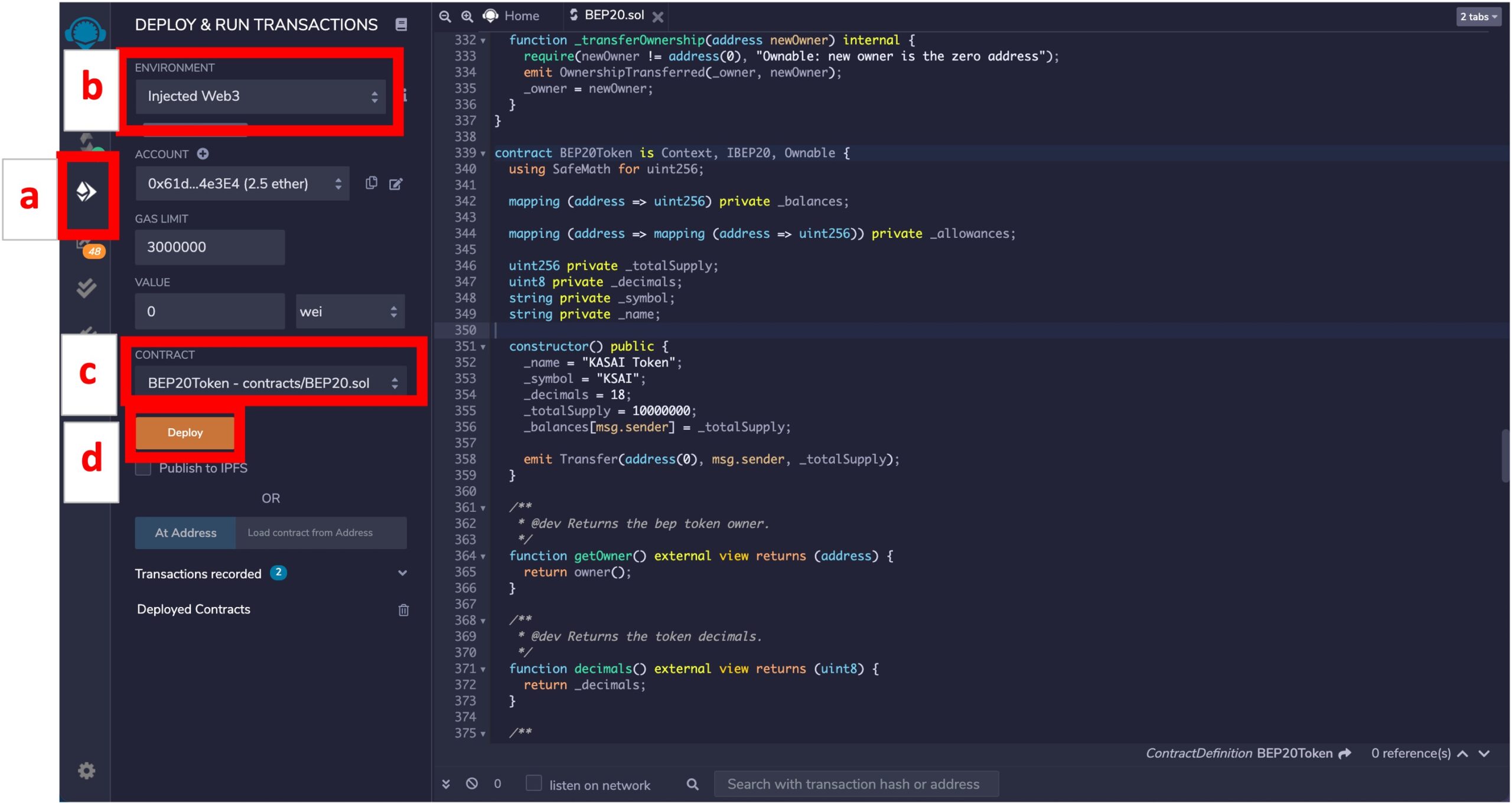Switch to the Home tab
The width and height of the screenshot is (1512, 803).
point(521,16)
